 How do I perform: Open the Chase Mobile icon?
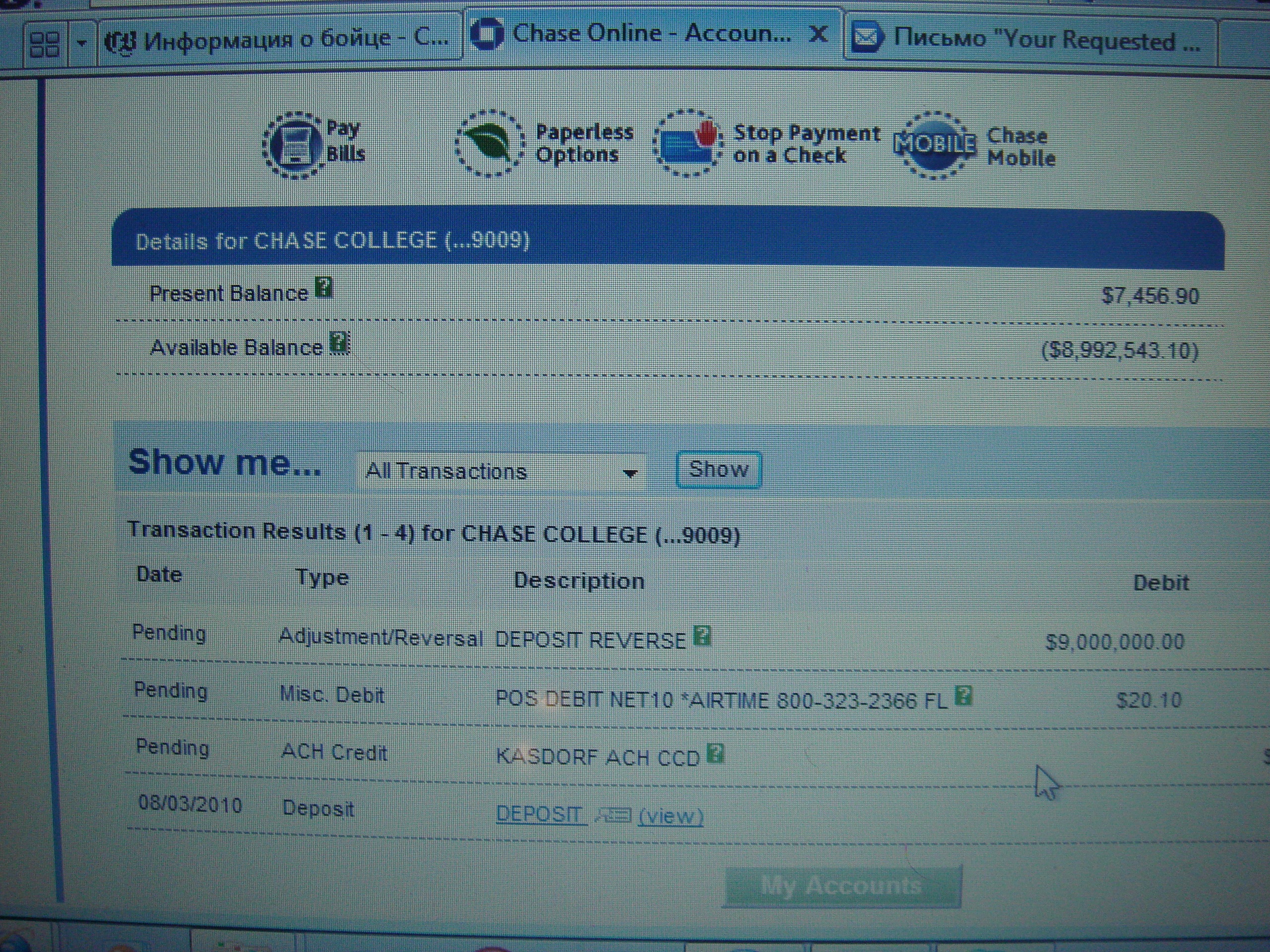coord(934,145)
